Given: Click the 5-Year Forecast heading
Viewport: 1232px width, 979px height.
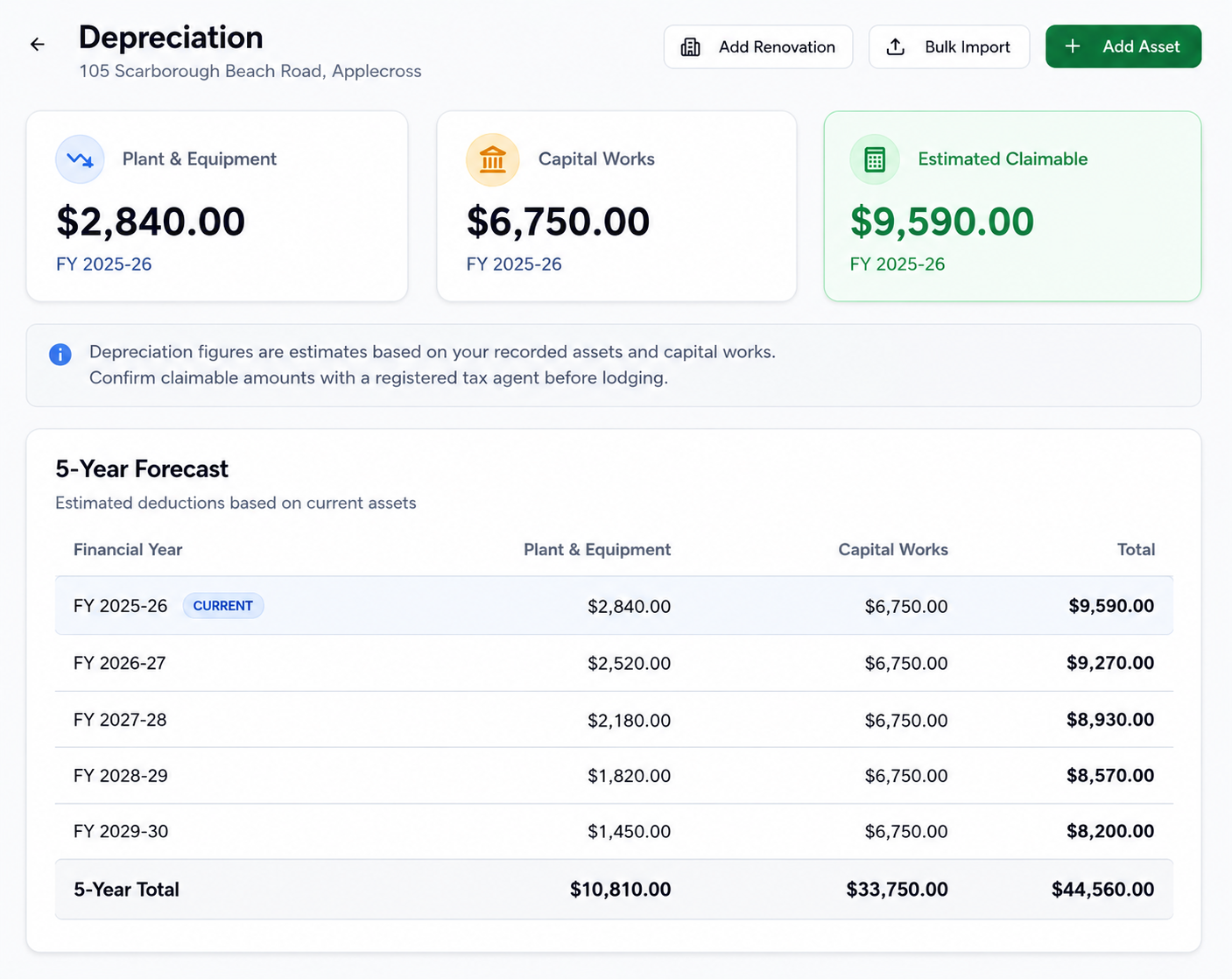Looking at the screenshot, I should (x=142, y=469).
